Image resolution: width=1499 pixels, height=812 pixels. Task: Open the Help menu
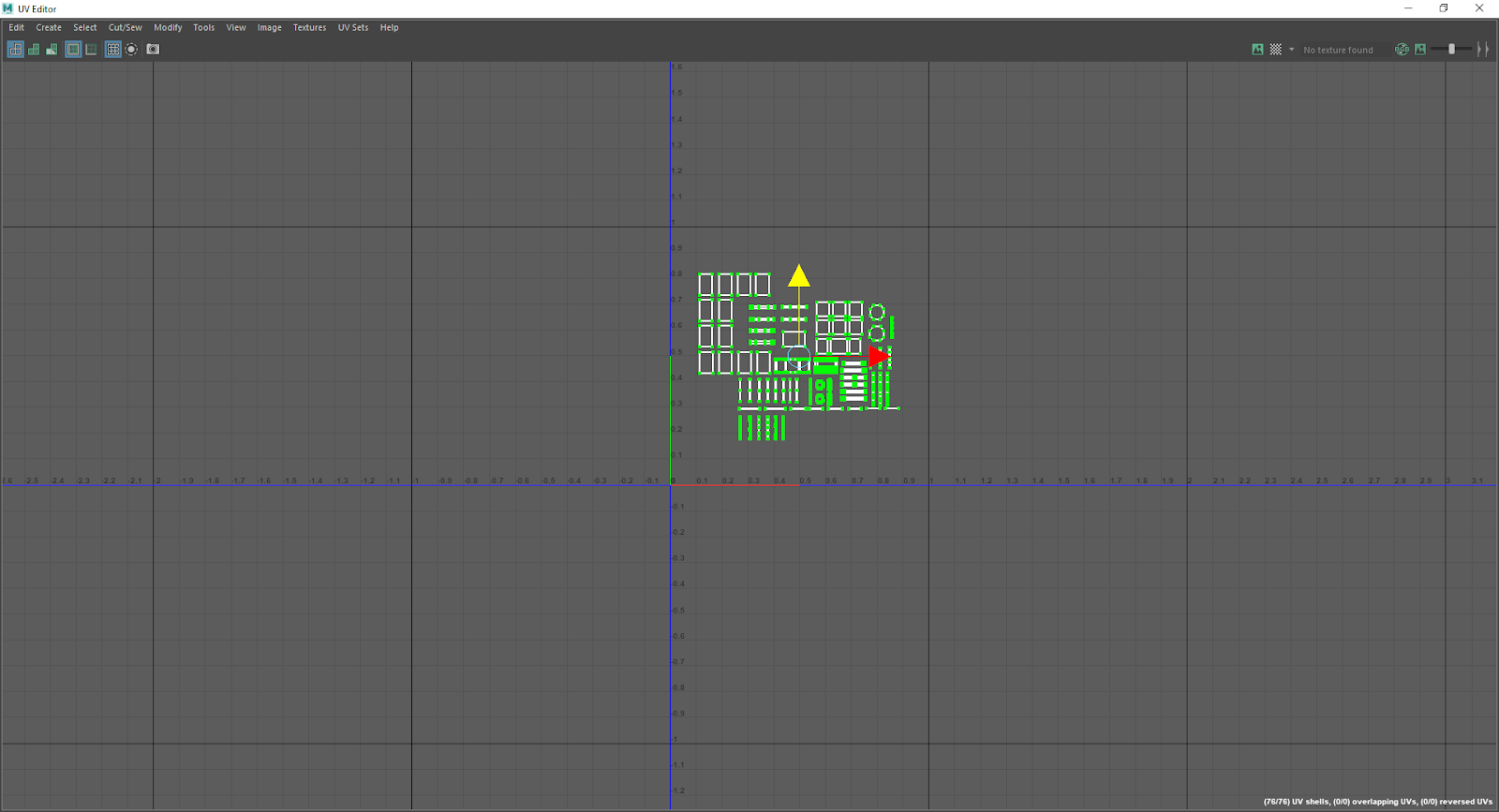point(390,27)
